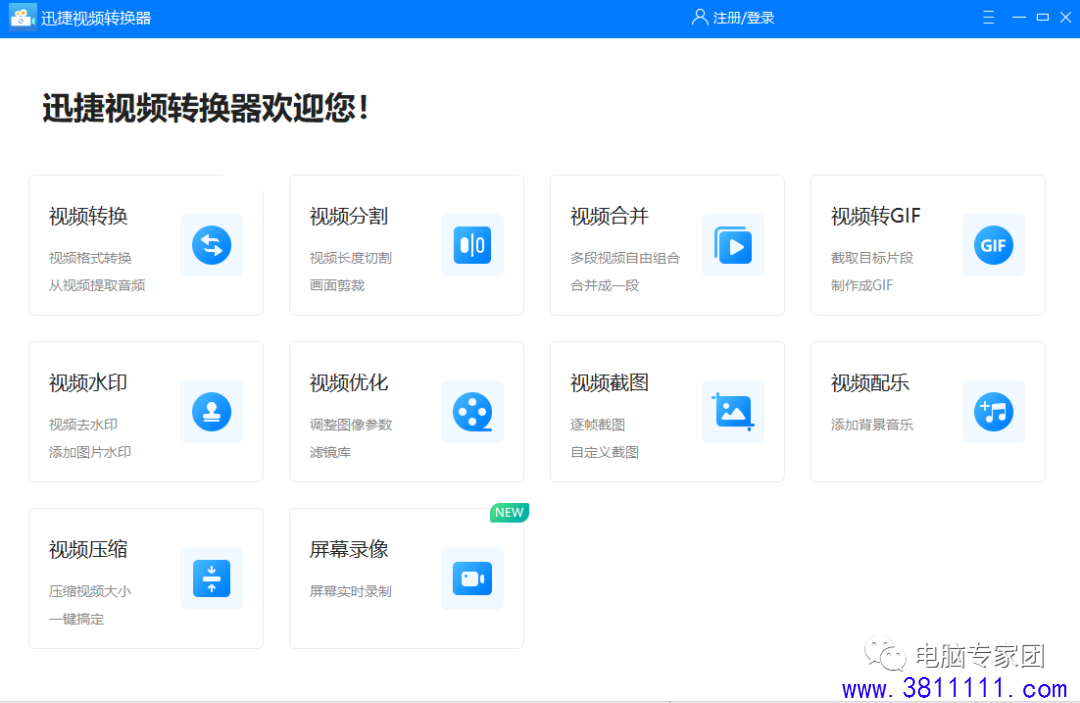Click the text 滤镜库

pos(330,452)
